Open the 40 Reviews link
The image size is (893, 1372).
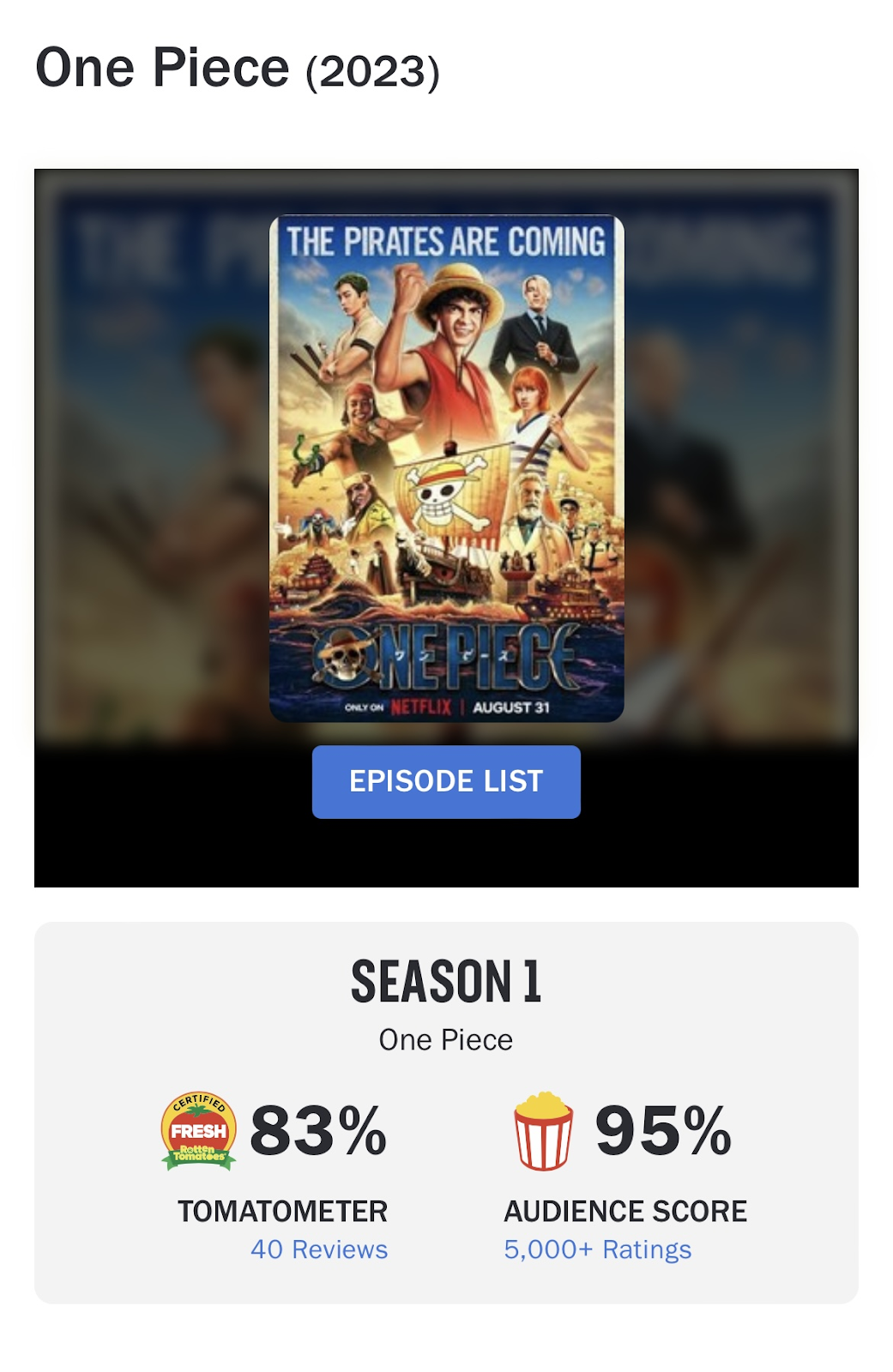(319, 1249)
